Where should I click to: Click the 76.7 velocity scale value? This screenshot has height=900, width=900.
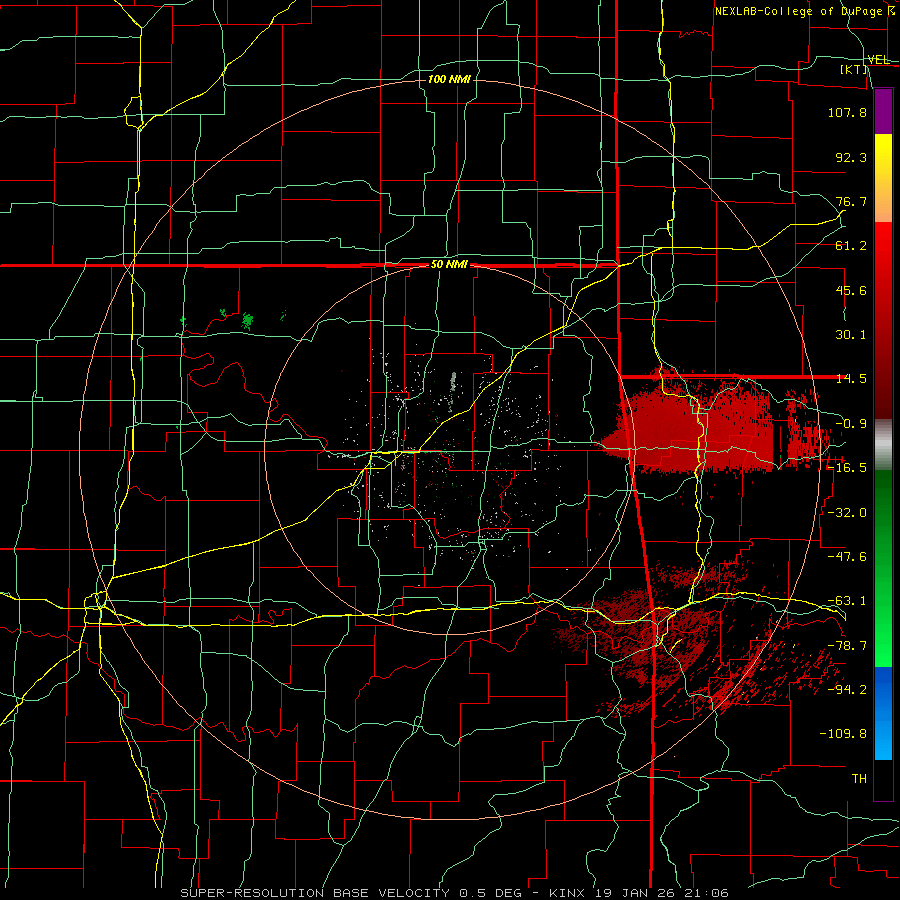pos(851,201)
